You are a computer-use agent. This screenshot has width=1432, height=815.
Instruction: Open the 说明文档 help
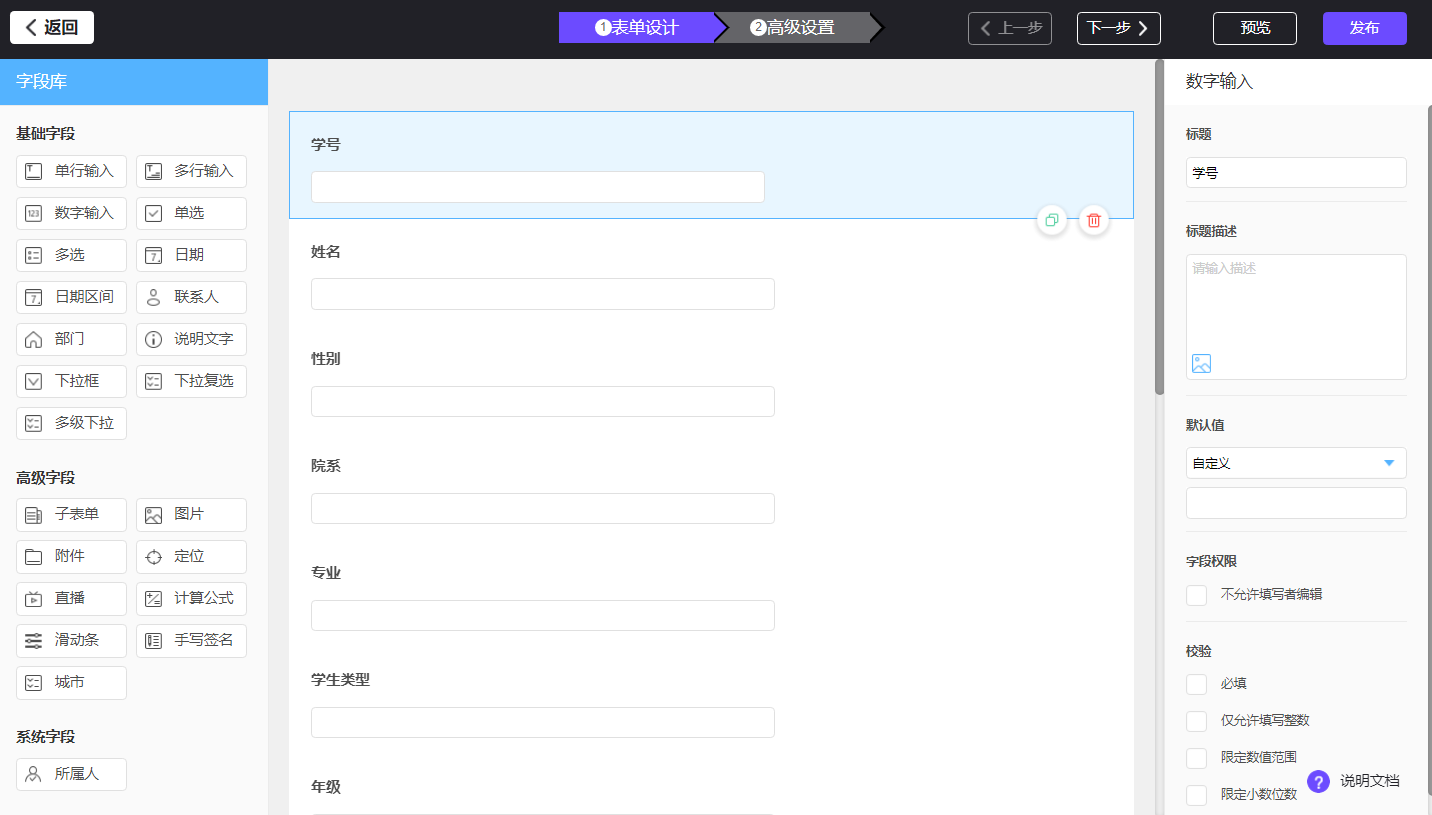[1353, 781]
